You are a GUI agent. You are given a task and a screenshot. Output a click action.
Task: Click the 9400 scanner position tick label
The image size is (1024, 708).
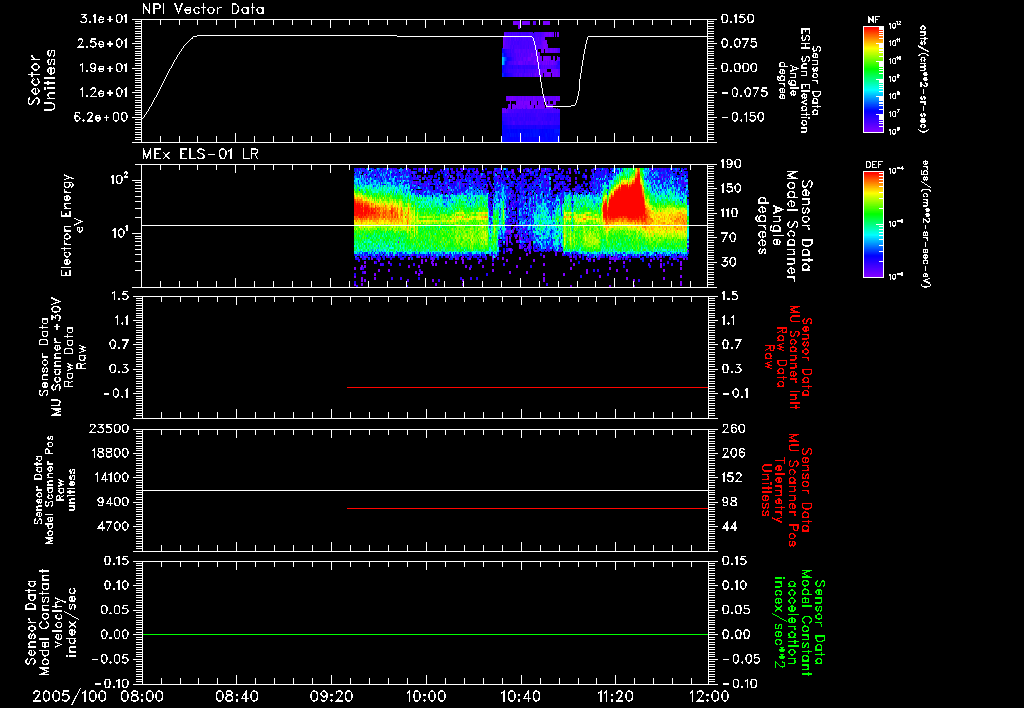click(x=113, y=502)
